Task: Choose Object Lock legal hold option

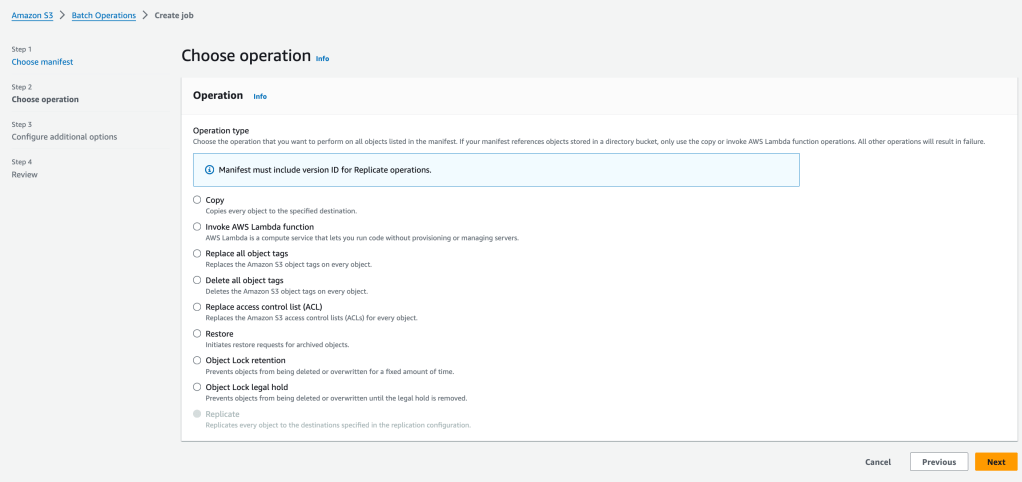Action: pyautogui.click(x=197, y=387)
